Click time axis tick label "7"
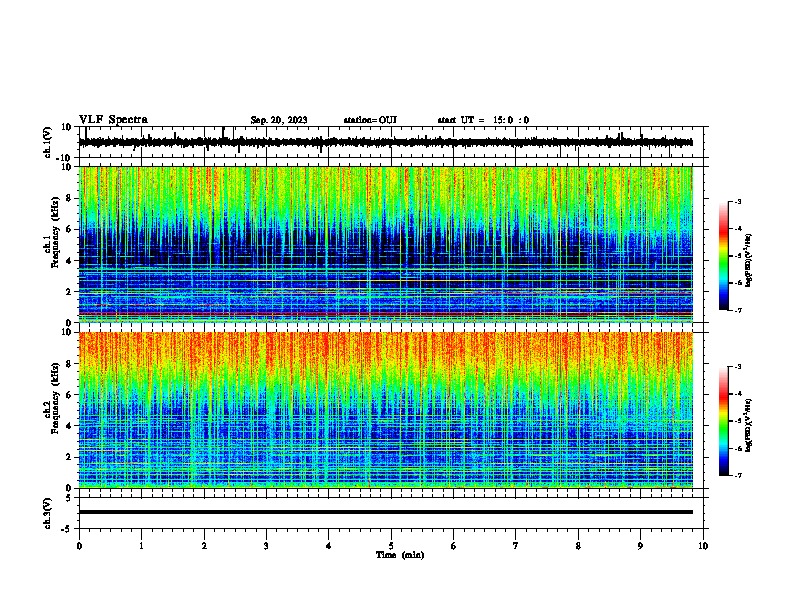792x612 pixels. pos(516,546)
